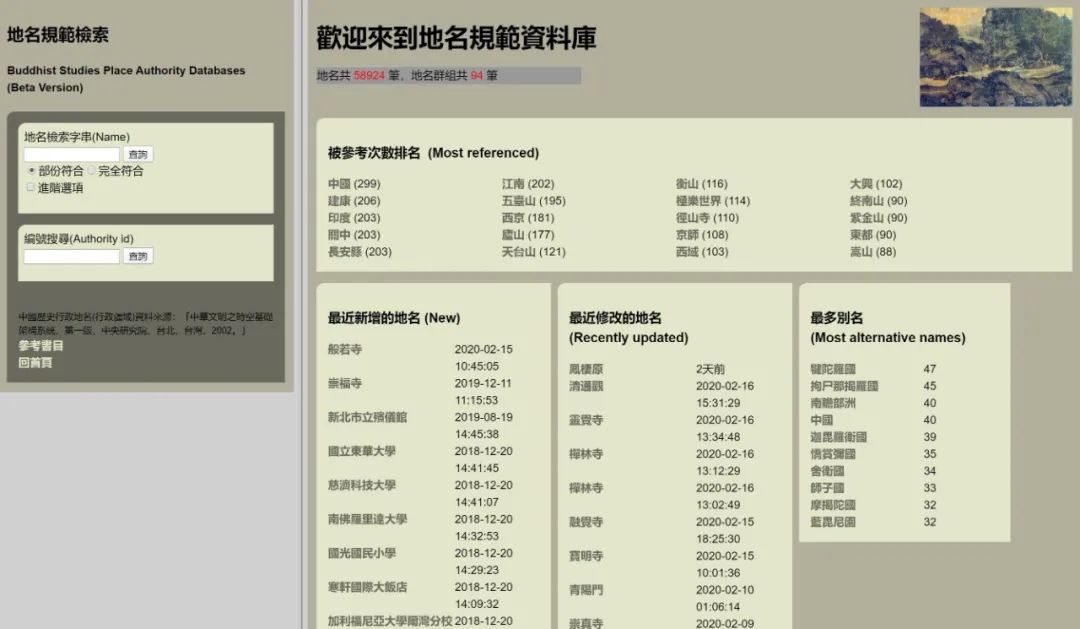
Task: Open 融覺寺 recently updated entry
Action: tap(586, 522)
